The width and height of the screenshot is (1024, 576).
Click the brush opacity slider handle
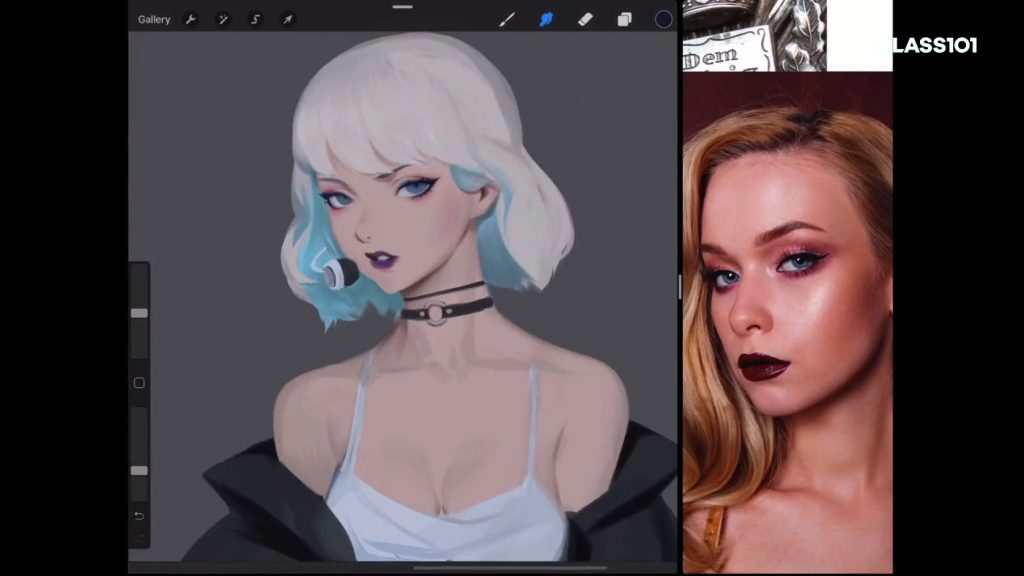coord(139,470)
